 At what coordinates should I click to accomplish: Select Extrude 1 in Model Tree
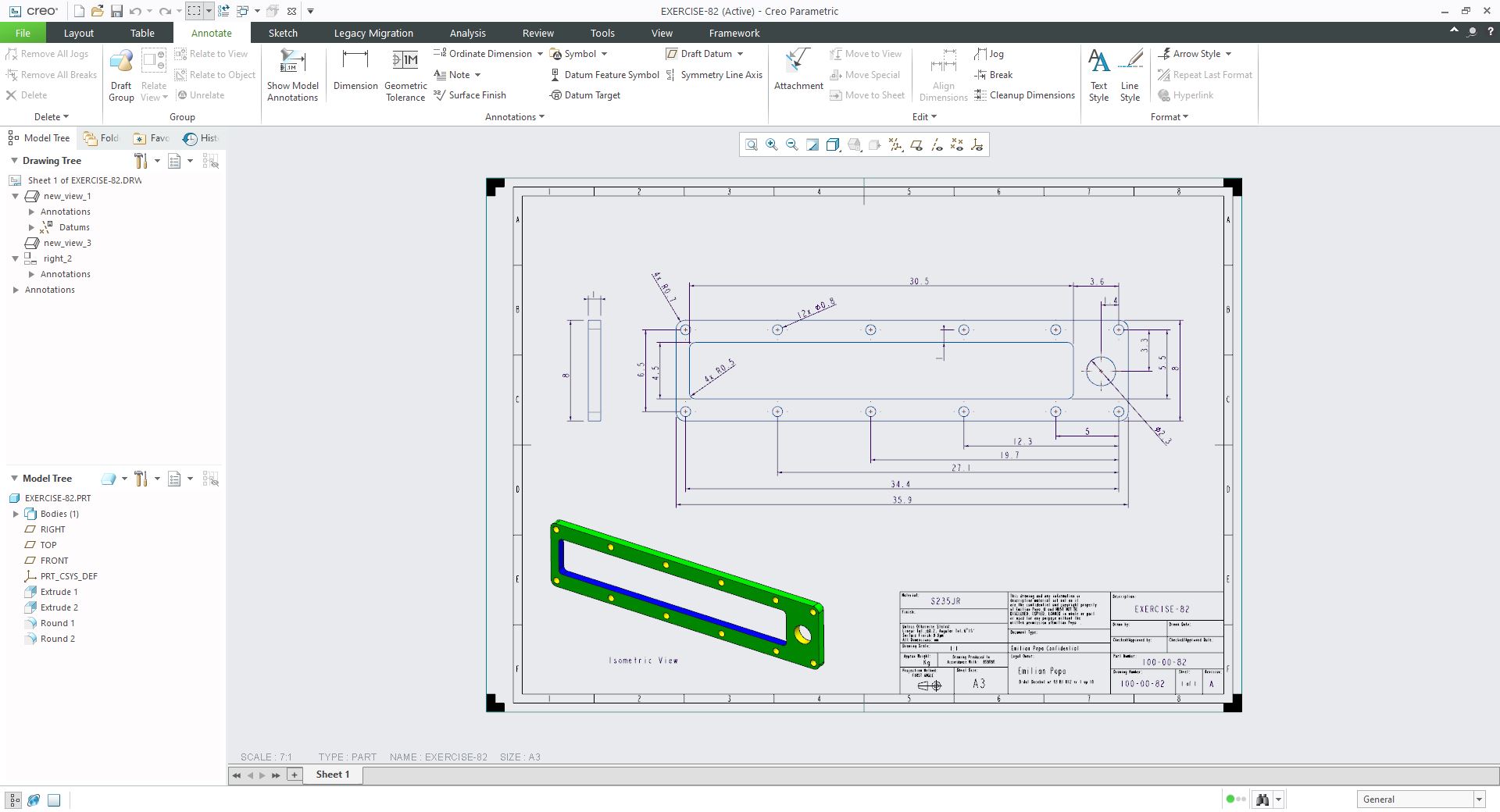tap(52, 592)
